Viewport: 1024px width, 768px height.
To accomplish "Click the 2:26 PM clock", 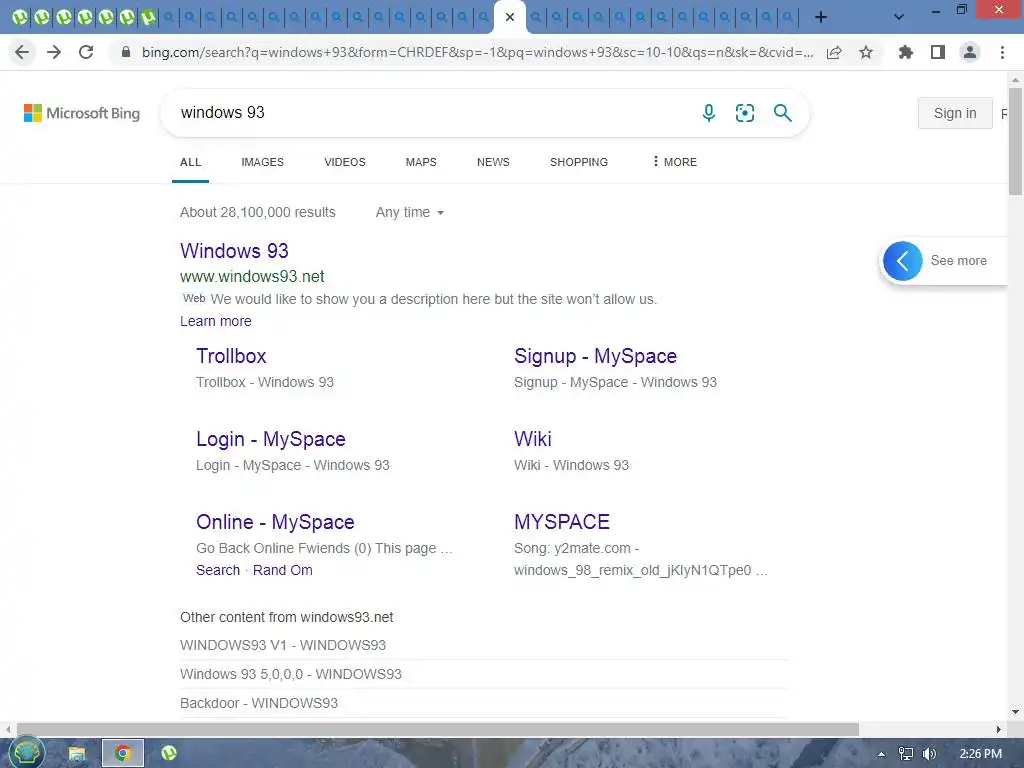I will pos(980,754).
